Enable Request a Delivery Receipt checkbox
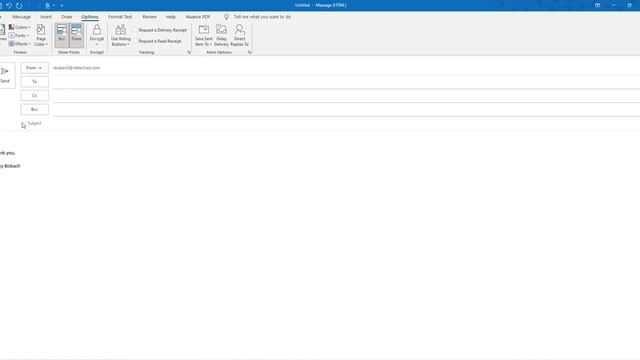This screenshot has height=360, width=640. pyautogui.click(x=136, y=30)
